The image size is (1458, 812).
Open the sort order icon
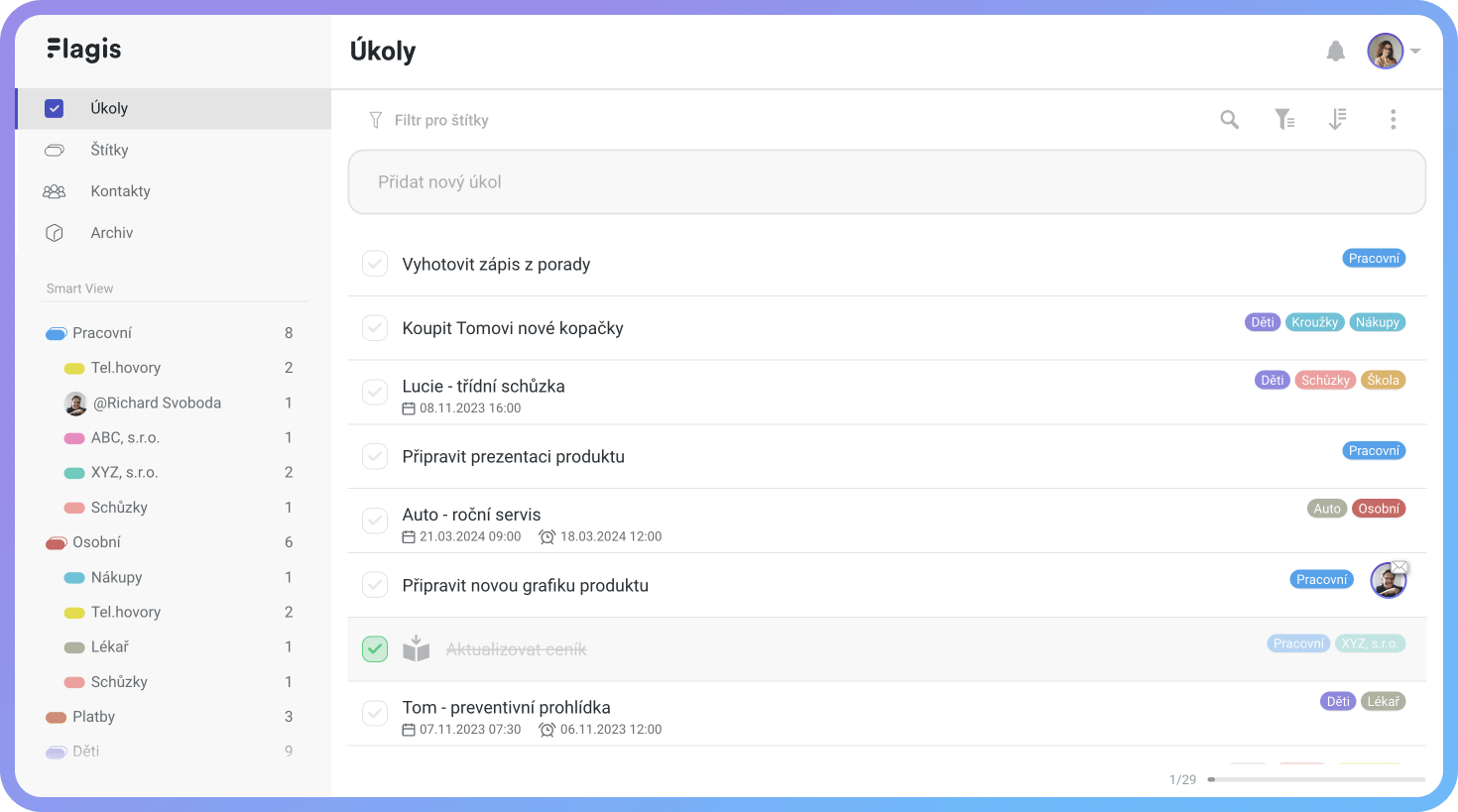click(x=1338, y=120)
